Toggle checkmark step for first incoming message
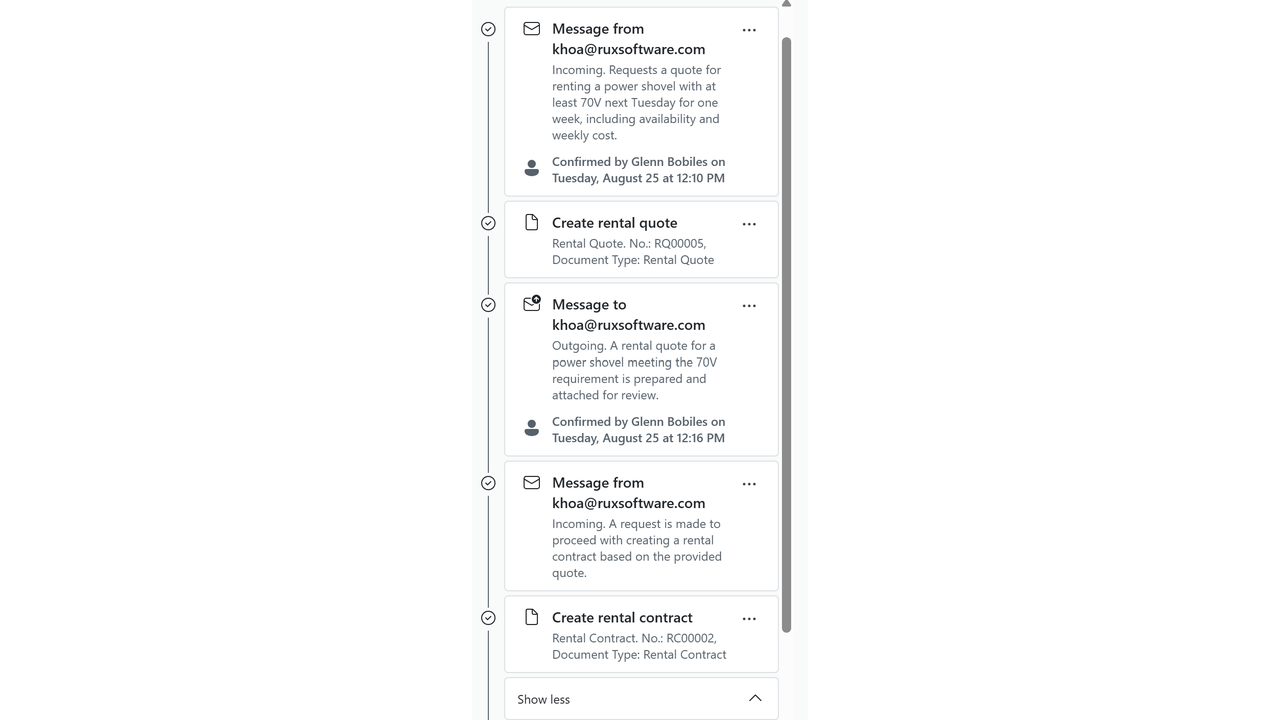This screenshot has width=1280, height=720. [488, 29]
